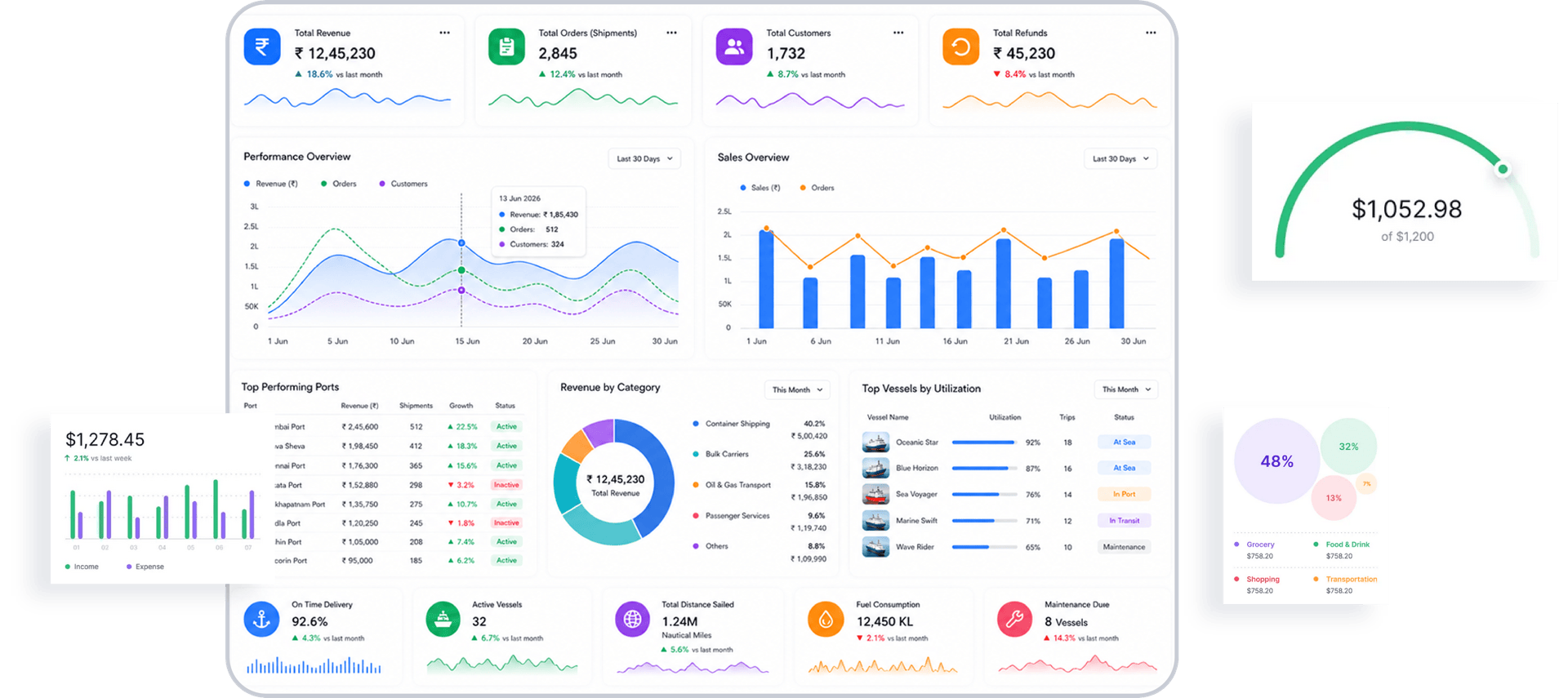The image size is (1568, 698).
Task: Click the Total Orders clipboard icon
Action: point(506,47)
